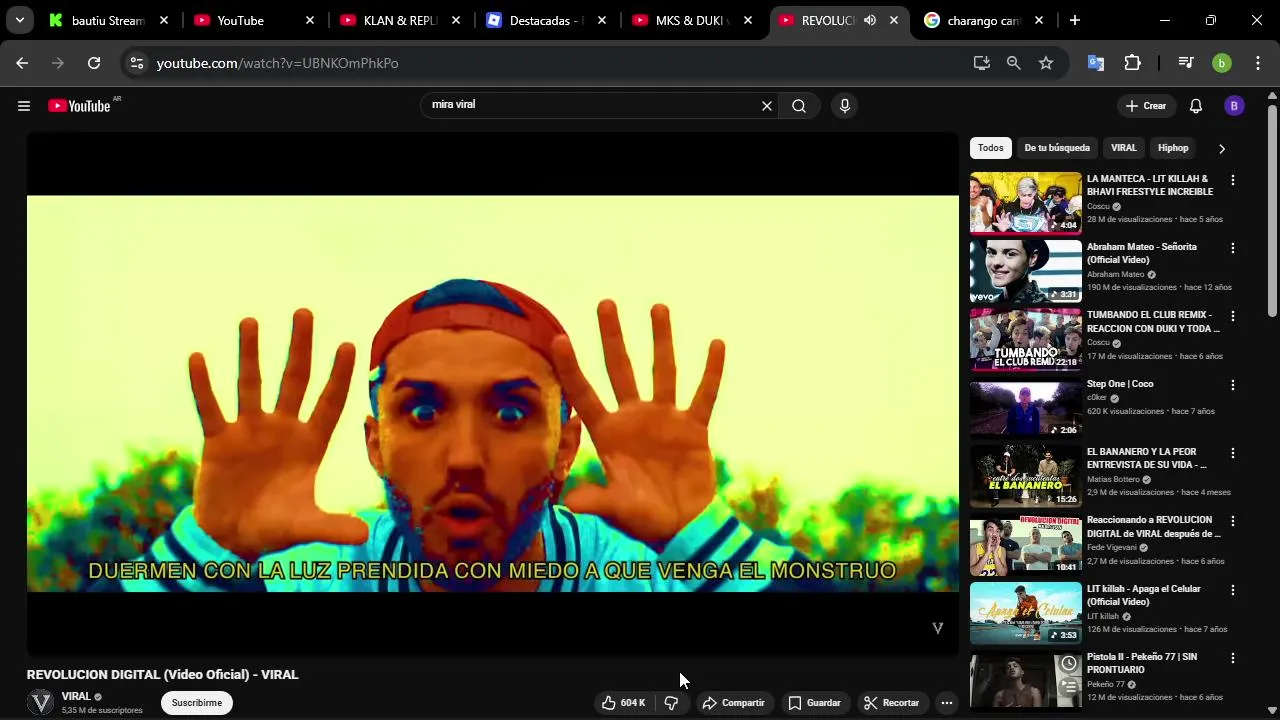Start voice search with microphone

click(x=845, y=106)
